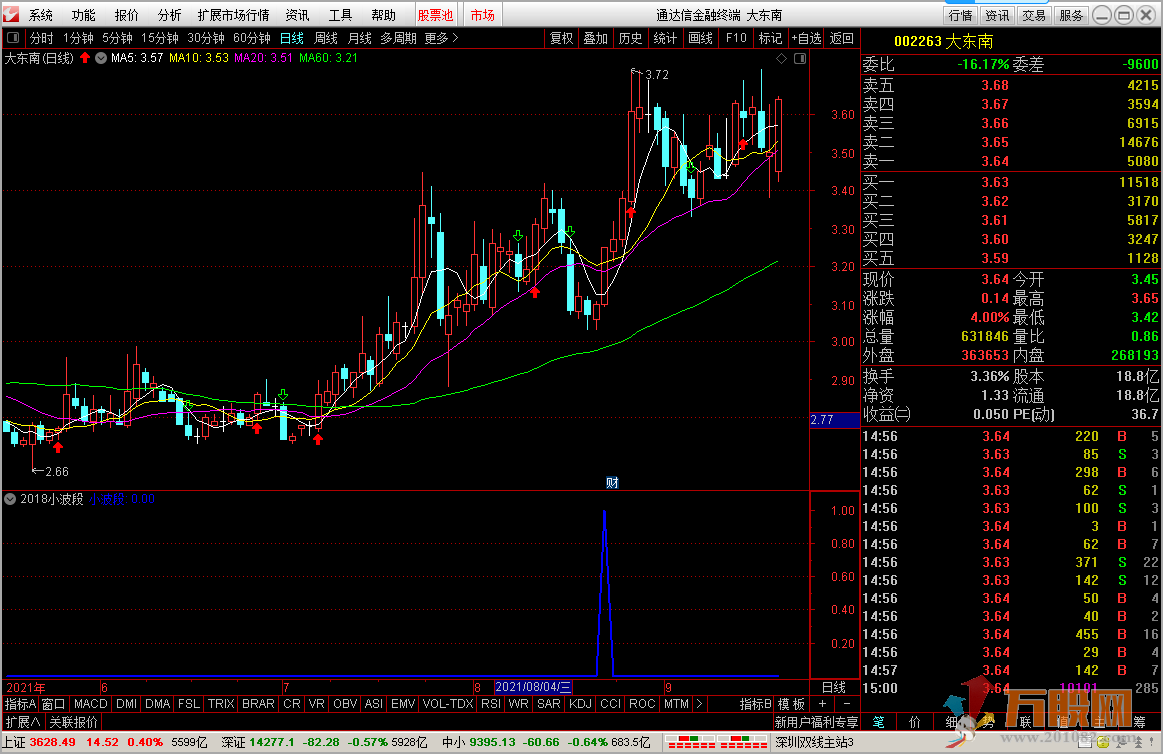Image resolution: width=1163 pixels, height=754 pixels.
Task: Open the 报价 menu
Action: coord(126,15)
